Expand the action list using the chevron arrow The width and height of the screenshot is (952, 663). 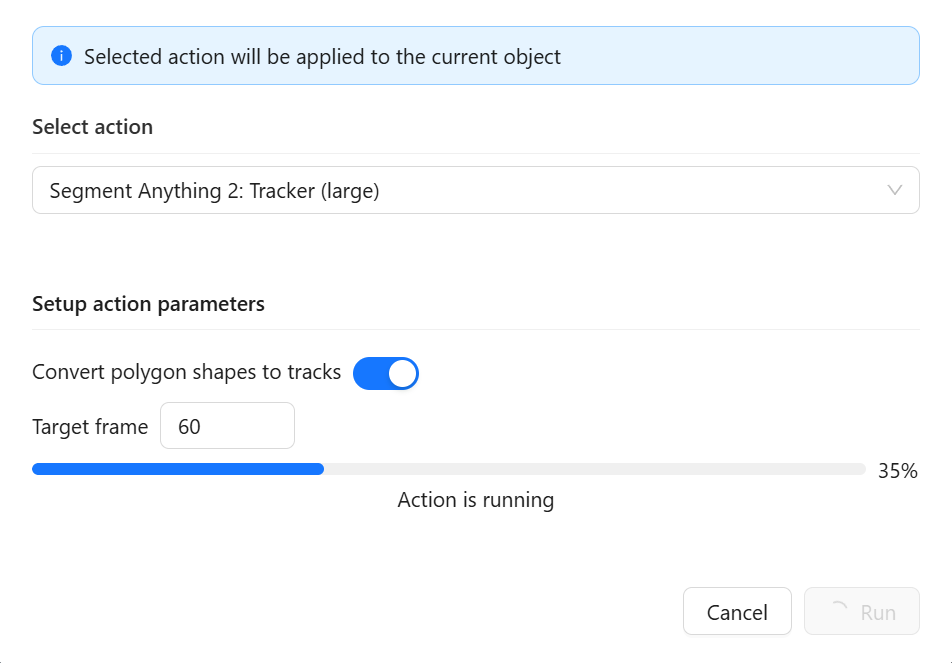(894, 190)
